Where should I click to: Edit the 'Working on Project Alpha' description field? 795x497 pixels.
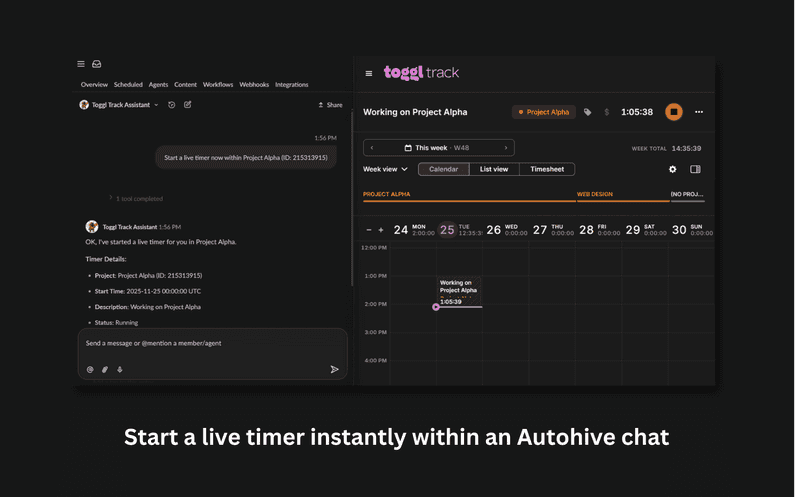point(415,112)
